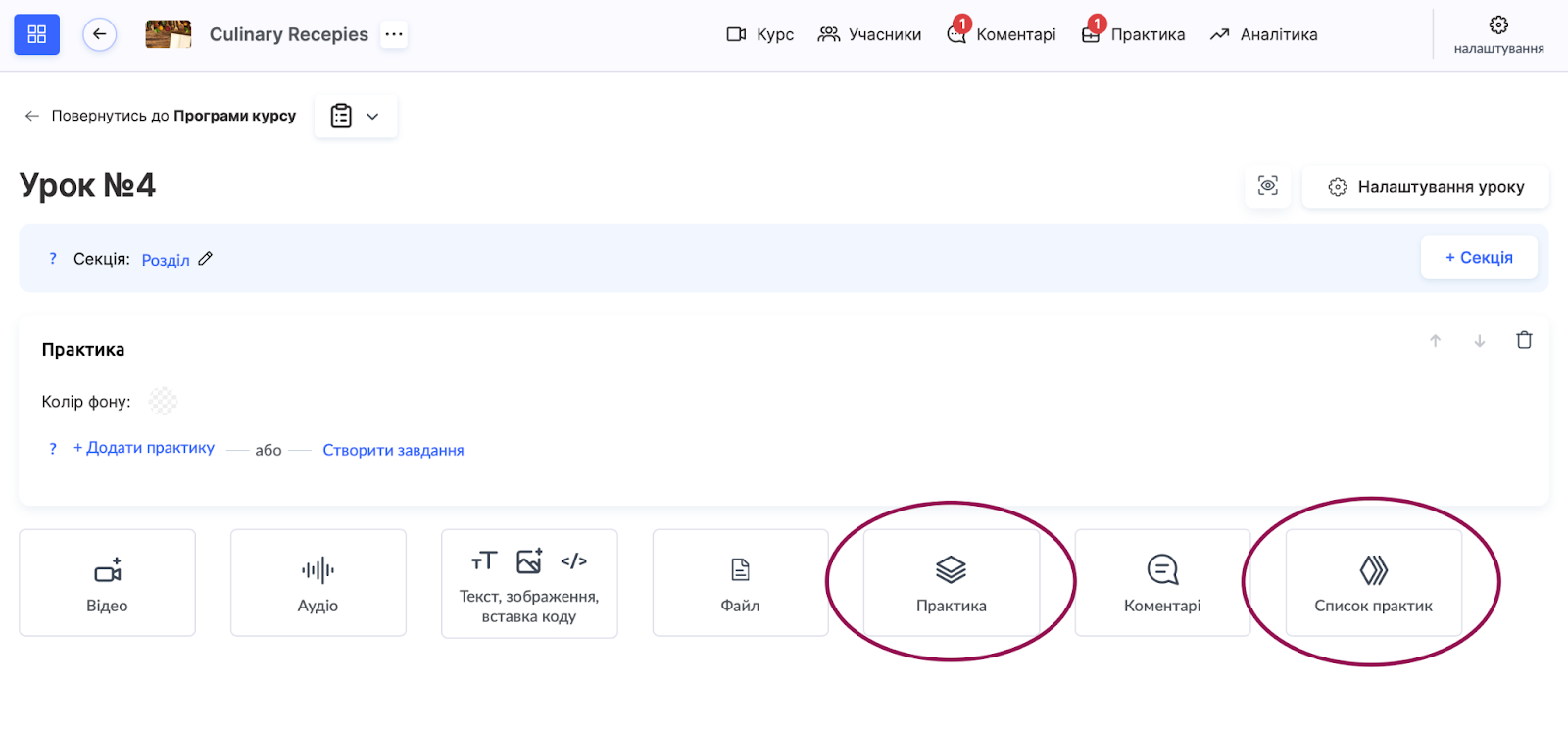
Task: Edit section name with pencil icon
Action: [205, 259]
